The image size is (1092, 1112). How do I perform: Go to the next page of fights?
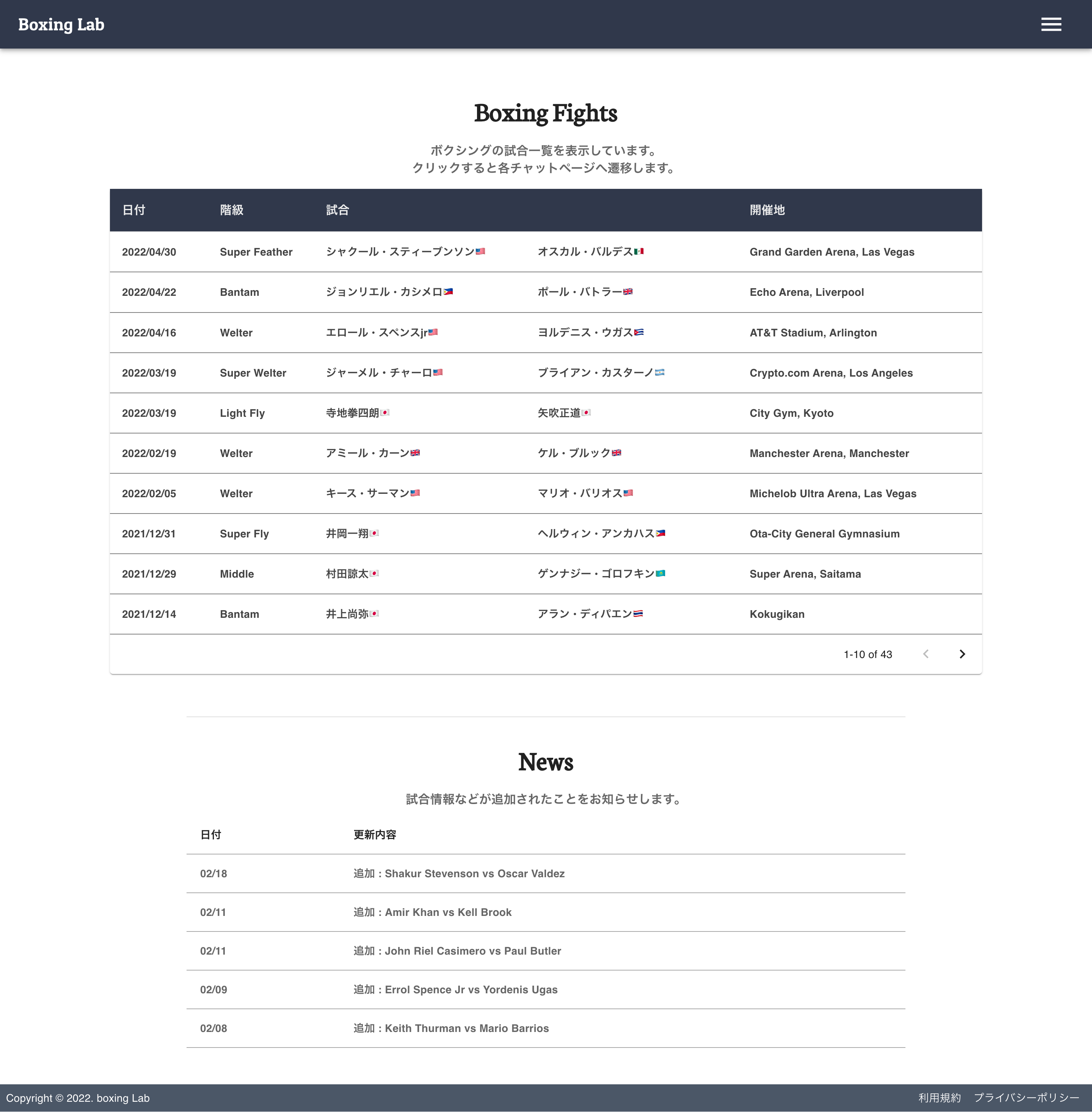[x=962, y=653]
